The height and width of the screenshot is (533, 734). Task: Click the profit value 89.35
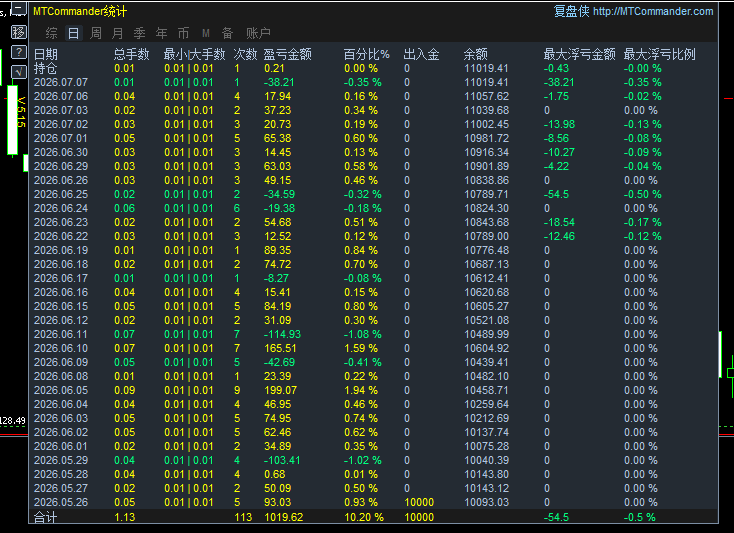tap(278, 250)
